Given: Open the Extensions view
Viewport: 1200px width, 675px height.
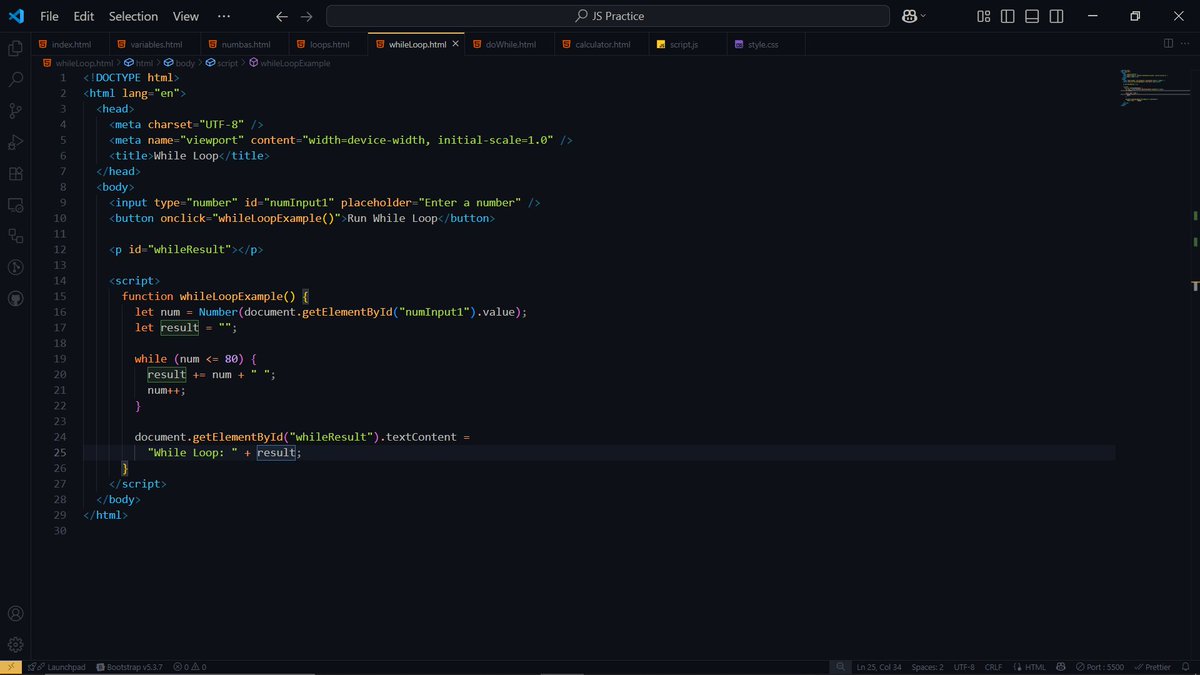Looking at the screenshot, I should (x=15, y=173).
